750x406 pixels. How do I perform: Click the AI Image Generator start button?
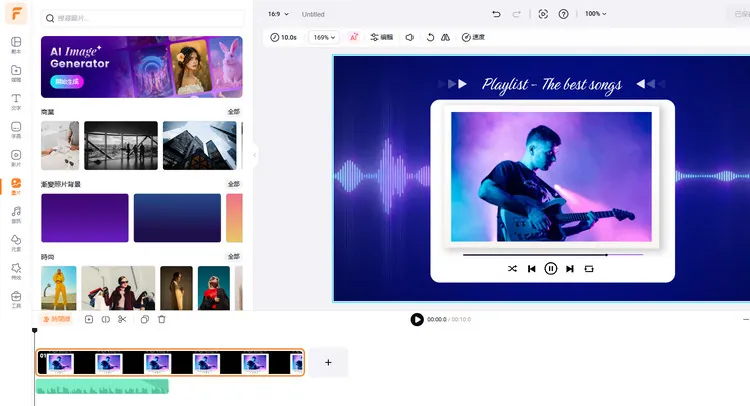[67, 82]
